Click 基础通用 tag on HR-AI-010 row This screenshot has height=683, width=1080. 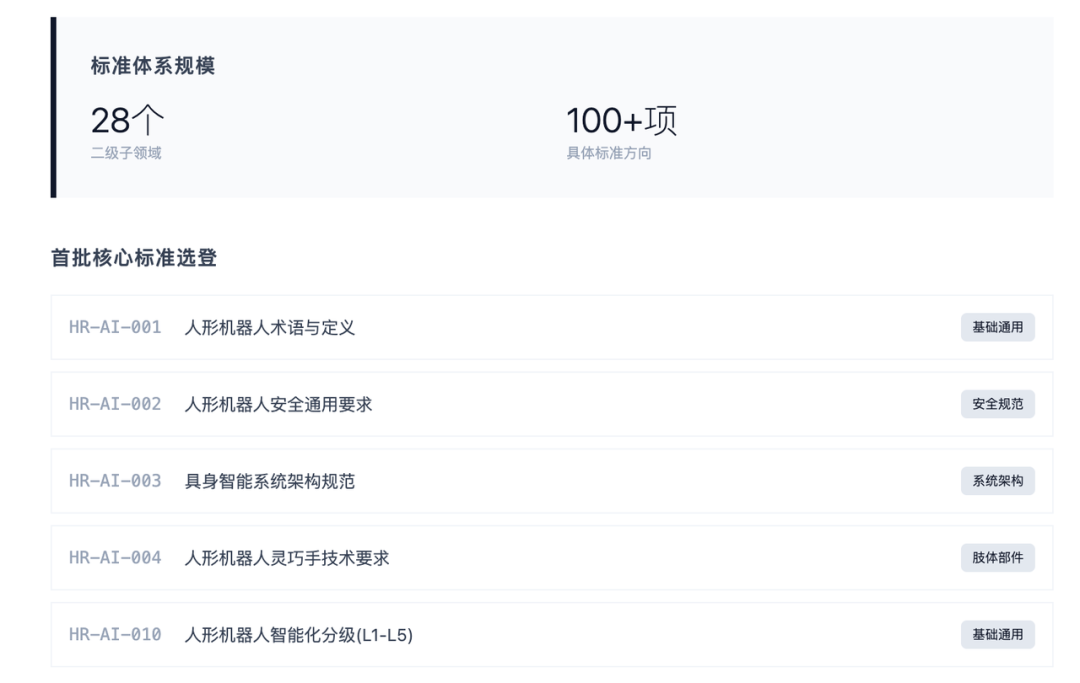997,635
